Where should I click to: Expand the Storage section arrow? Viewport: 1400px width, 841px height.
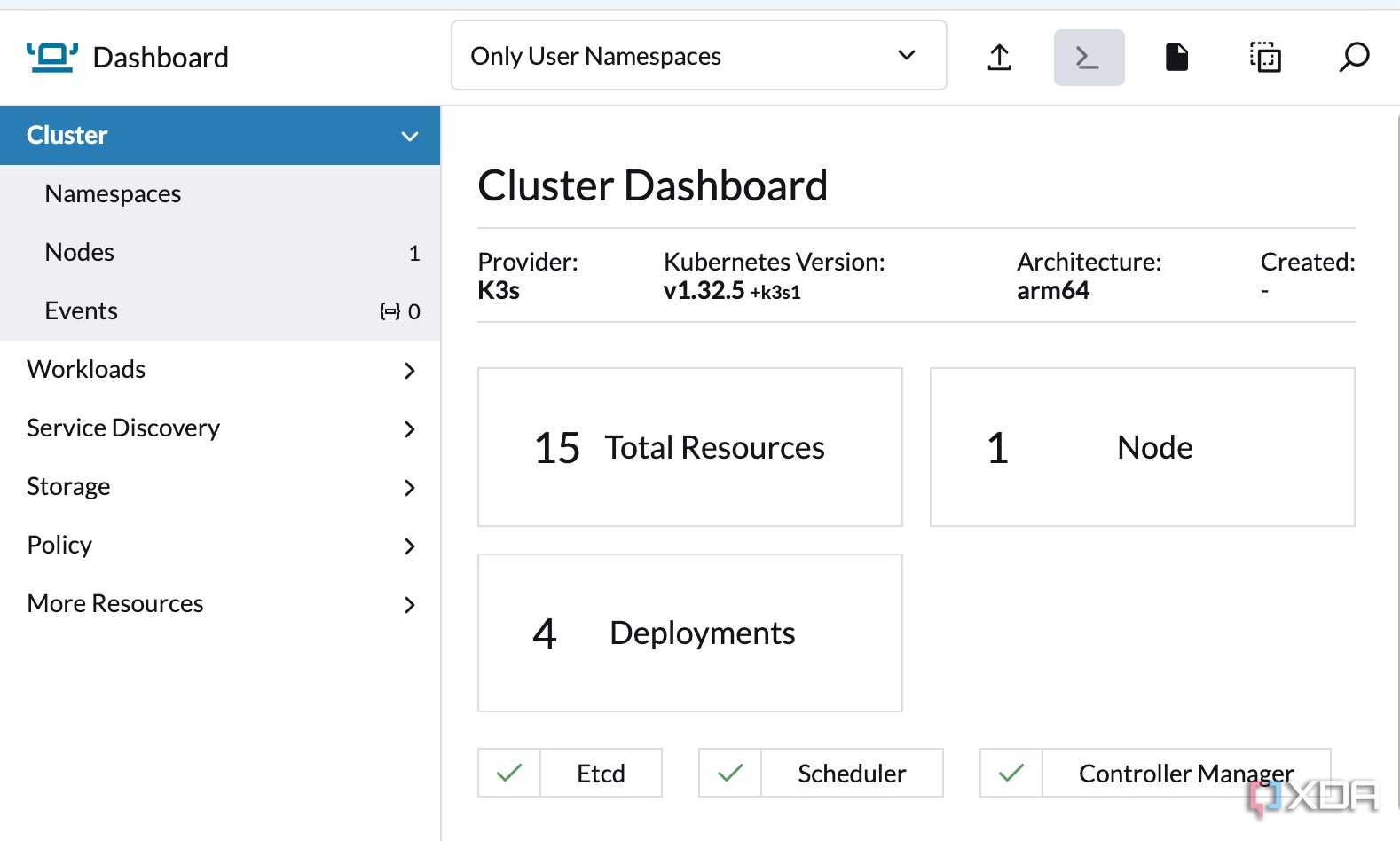pos(410,488)
